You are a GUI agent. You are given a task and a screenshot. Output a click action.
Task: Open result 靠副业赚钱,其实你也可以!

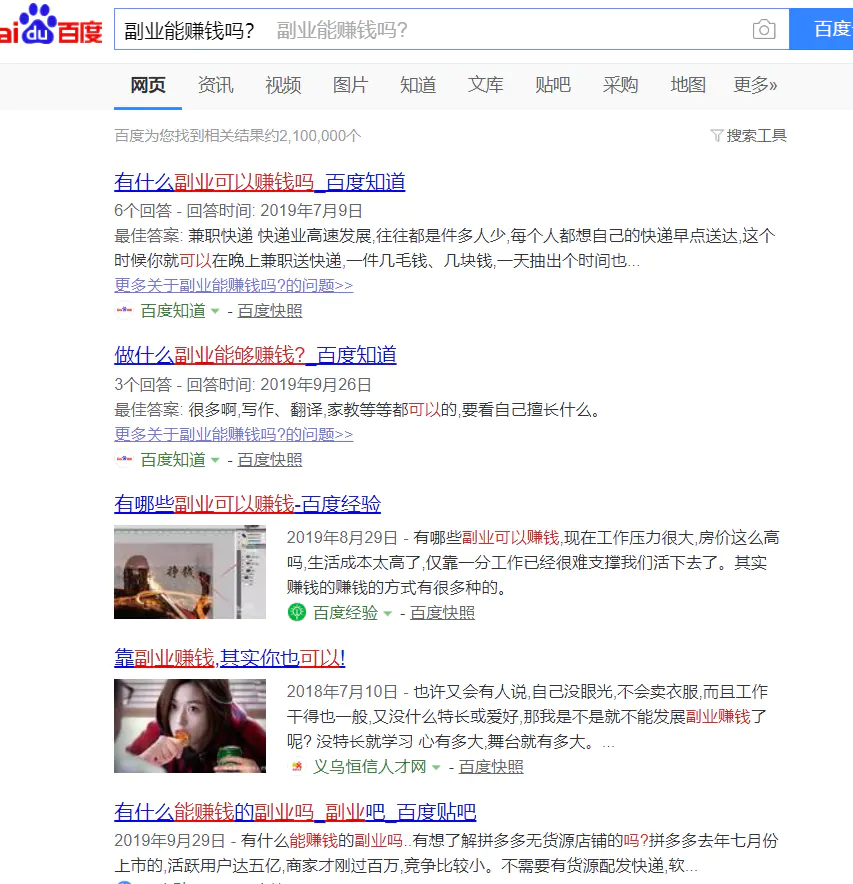tap(229, 657)
